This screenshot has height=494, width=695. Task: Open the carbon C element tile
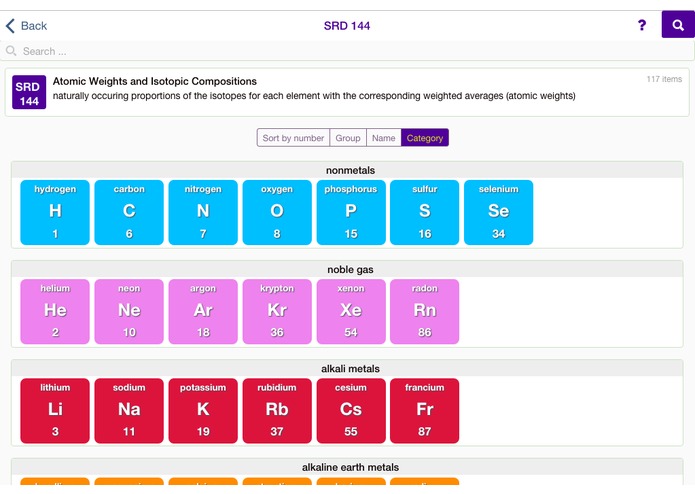[129, 212]
